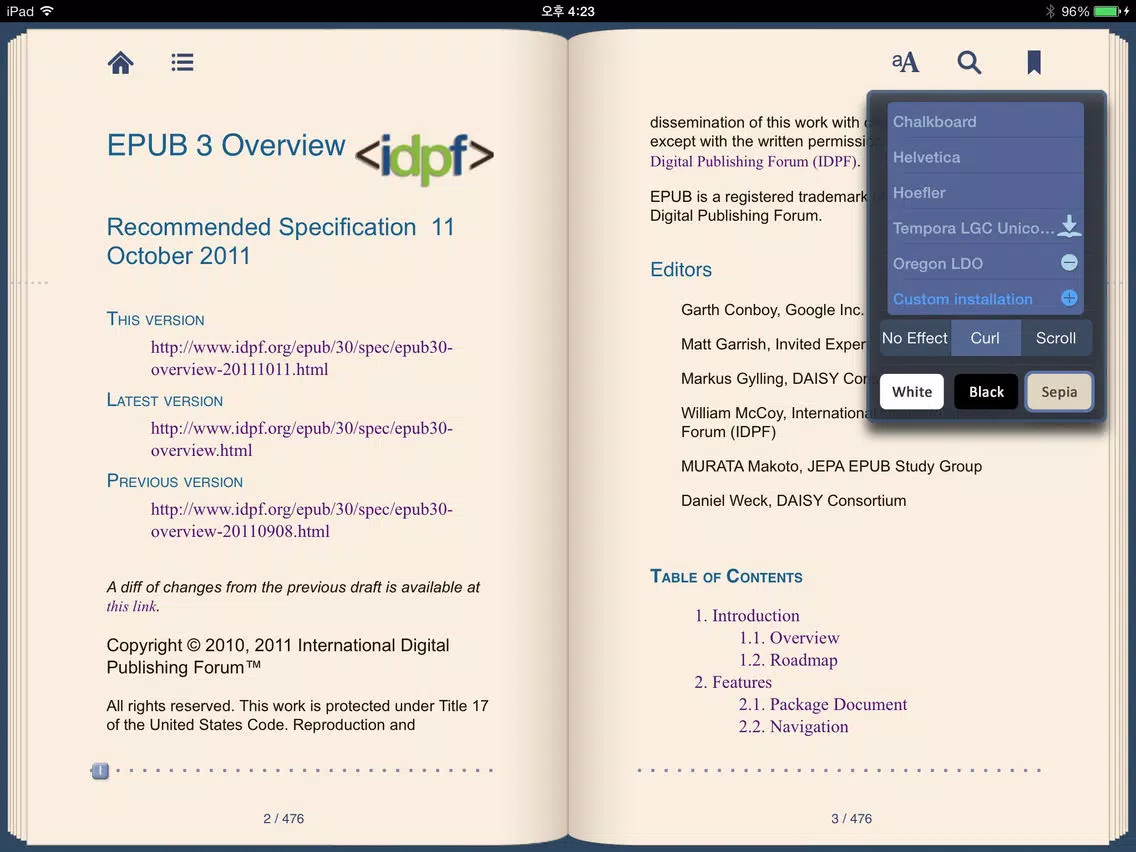Apply the White page theme
This screenshot has width=1136, height=852.
(x=911, y=392)
